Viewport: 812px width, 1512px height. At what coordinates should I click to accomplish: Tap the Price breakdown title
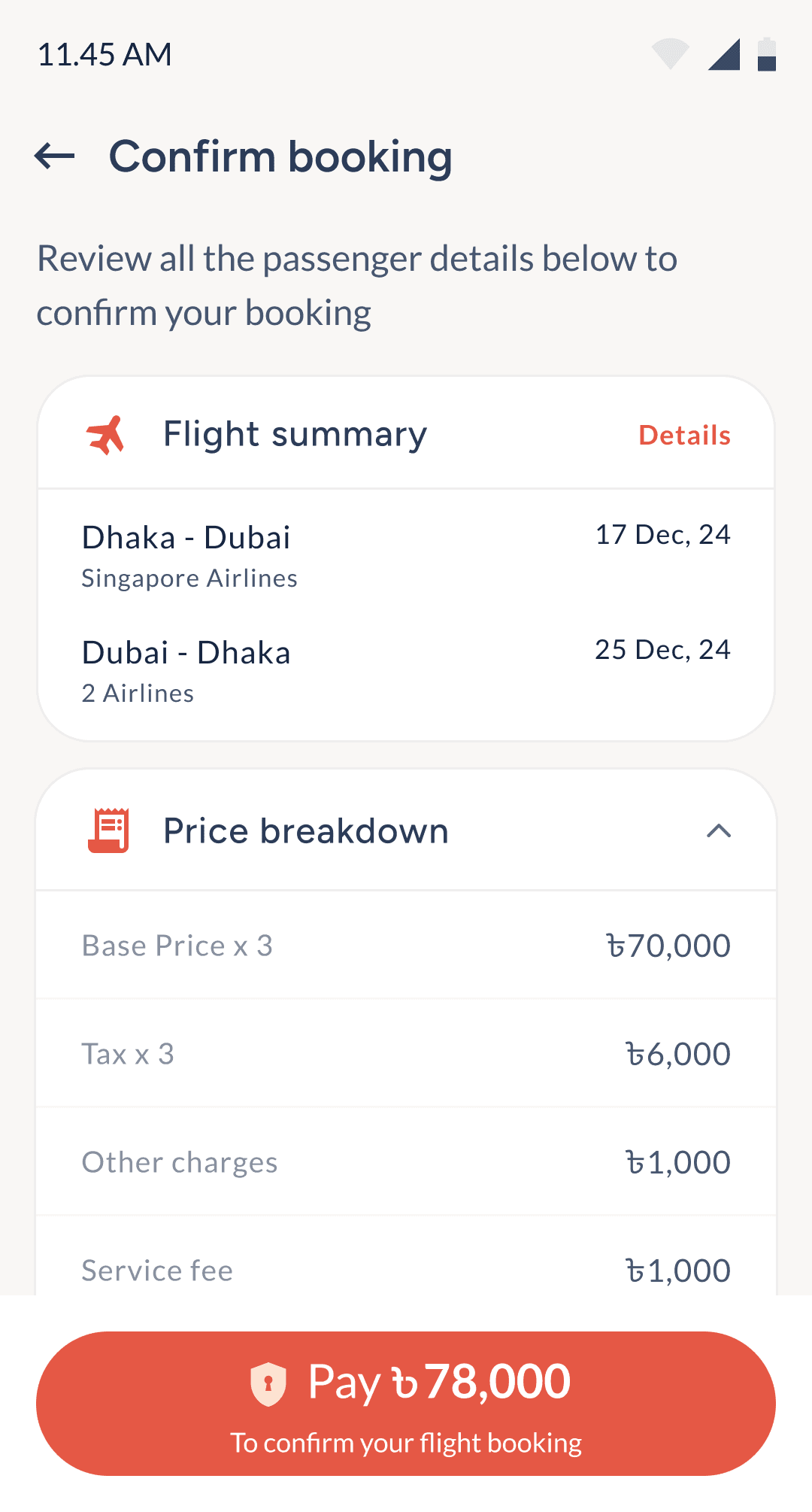305,831
